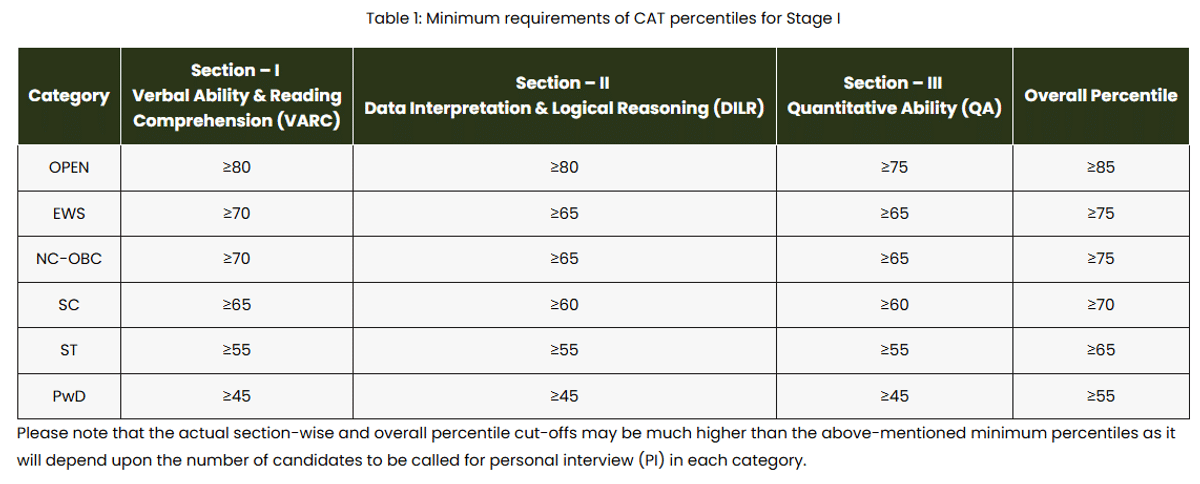The image size is (1200, 484).
Task: Select the VARC ≥65 cell in SC row
Action: [x=236, y=304]
